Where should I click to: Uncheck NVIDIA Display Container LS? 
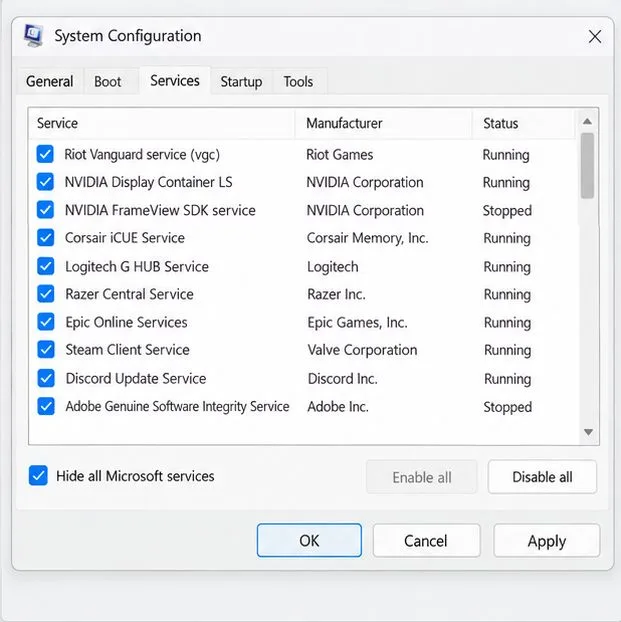[x=45, y=182]
